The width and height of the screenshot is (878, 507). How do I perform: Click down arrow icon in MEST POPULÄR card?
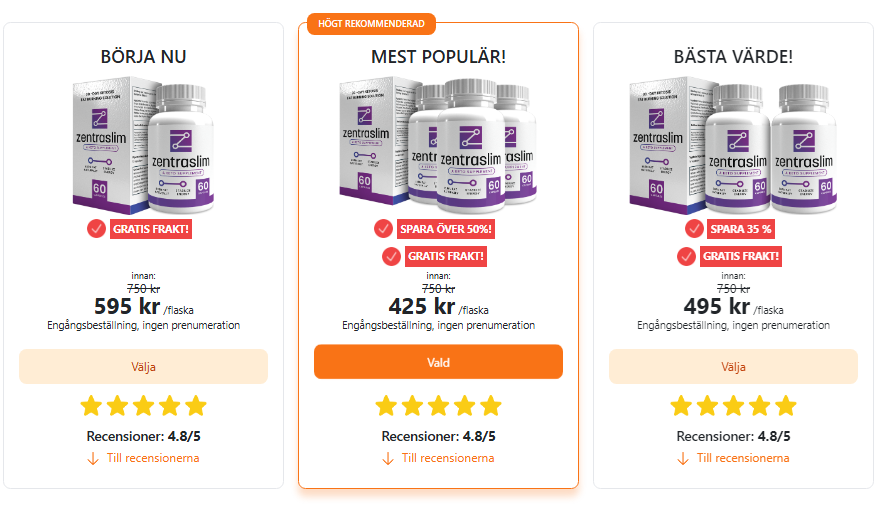[387, 459]
